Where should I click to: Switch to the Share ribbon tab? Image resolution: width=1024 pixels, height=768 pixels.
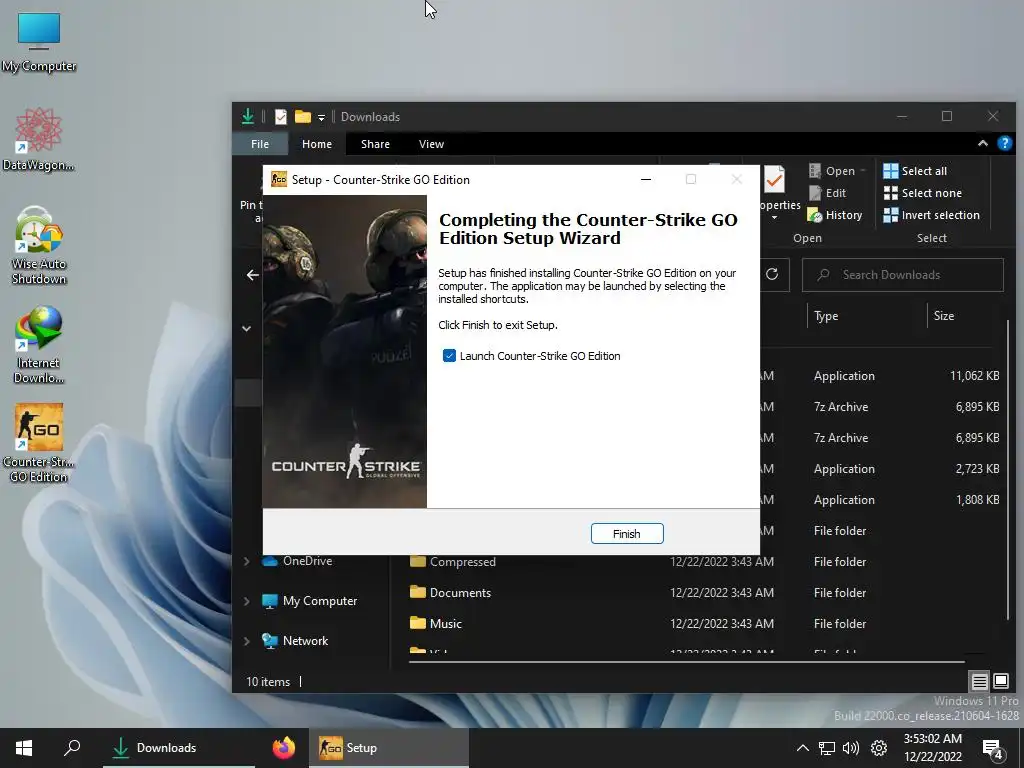[375, 144]
